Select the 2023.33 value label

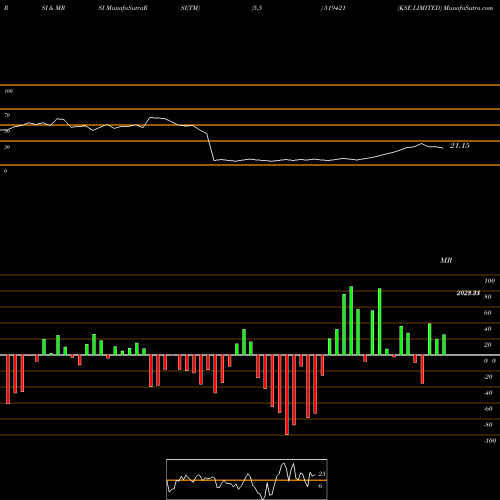pos(468,293)
